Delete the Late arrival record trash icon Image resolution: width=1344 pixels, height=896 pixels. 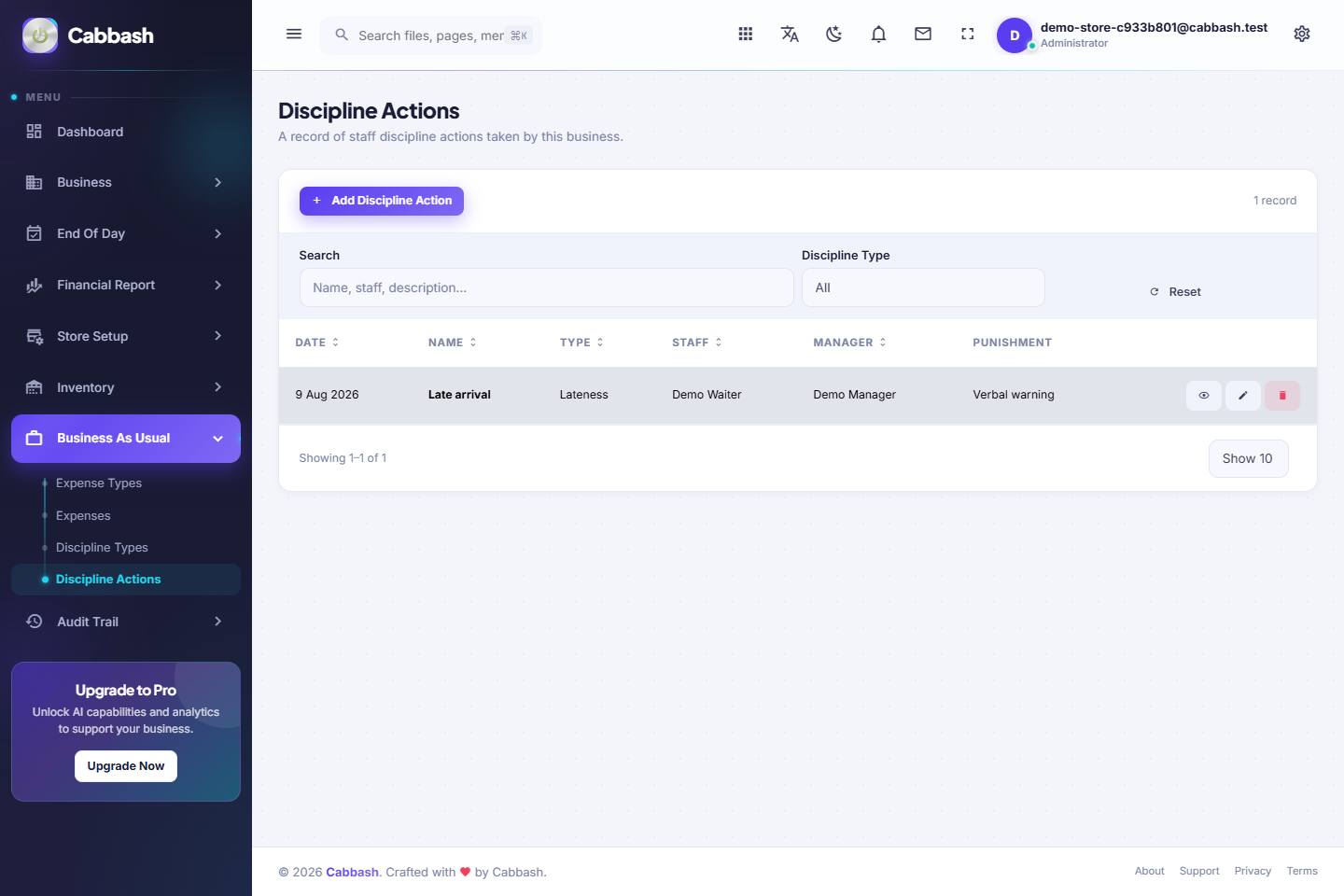[1282, 396]
